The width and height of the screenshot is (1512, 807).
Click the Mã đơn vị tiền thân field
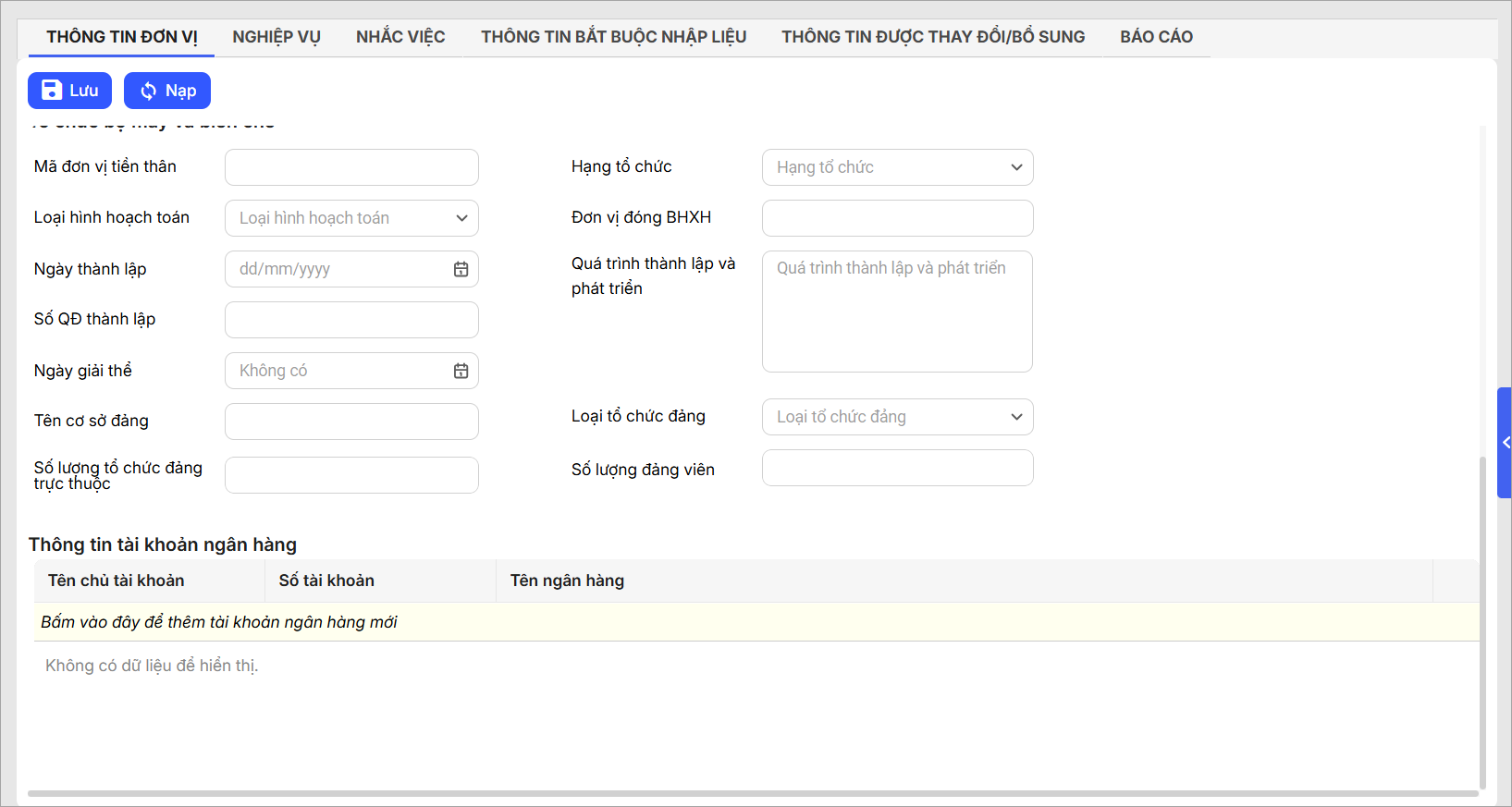351,167
